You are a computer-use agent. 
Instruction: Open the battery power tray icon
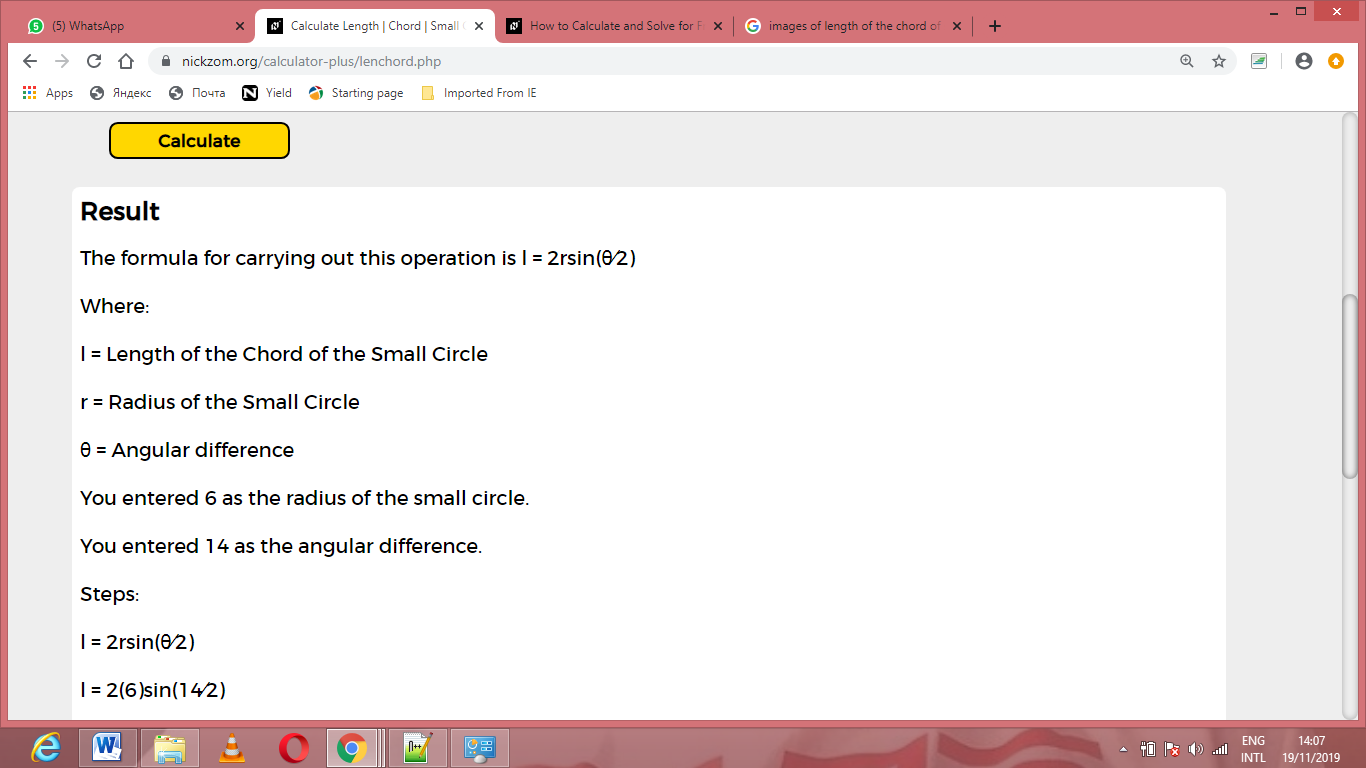(1148, 749)
